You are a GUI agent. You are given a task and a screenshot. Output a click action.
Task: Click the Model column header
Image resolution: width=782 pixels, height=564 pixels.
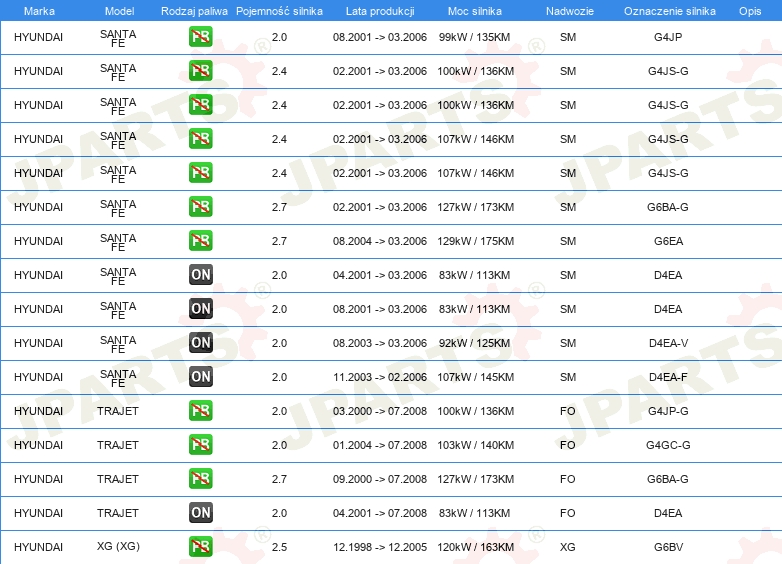[x=120, y=11]
